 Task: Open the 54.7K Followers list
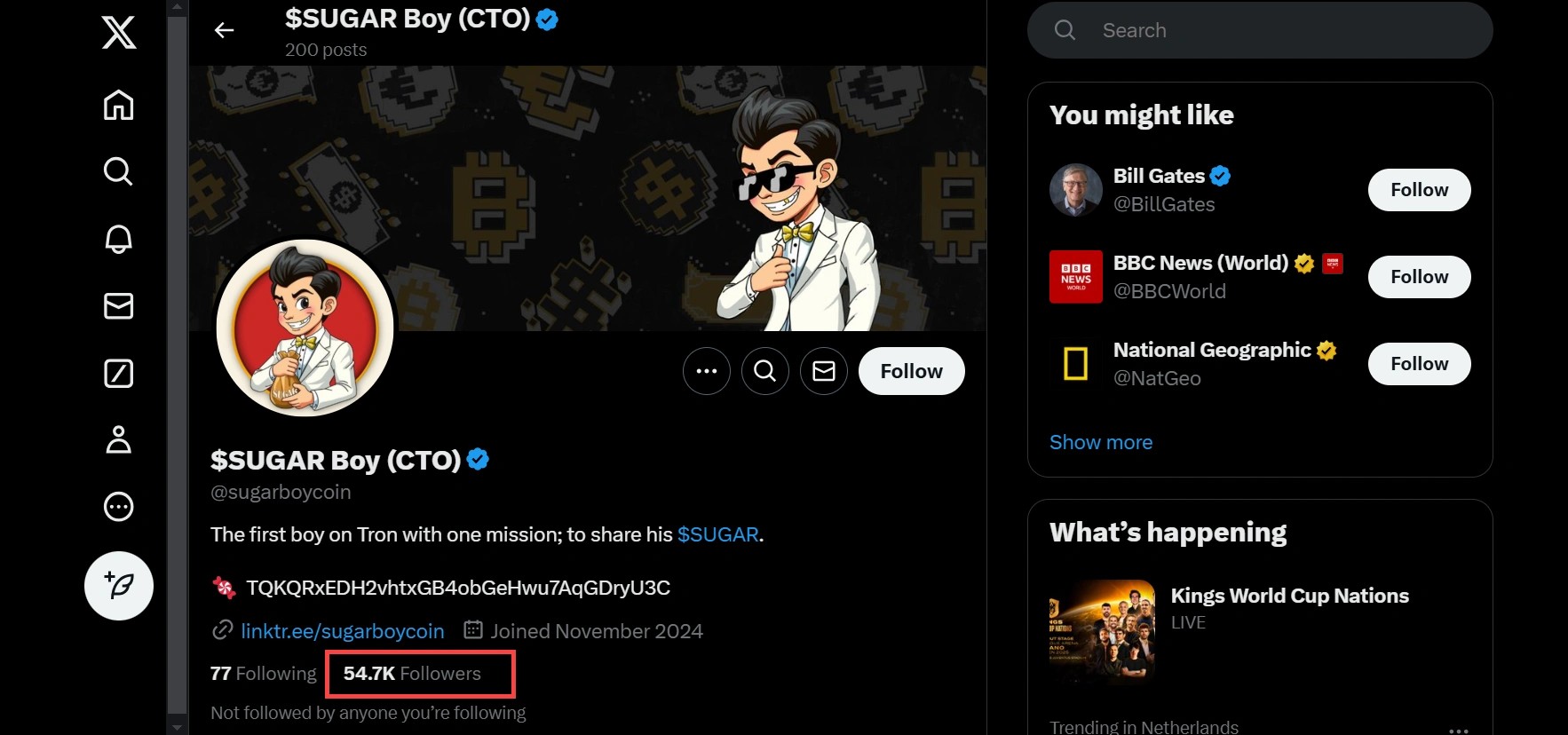pyautogui.click(x=413, y=674)
